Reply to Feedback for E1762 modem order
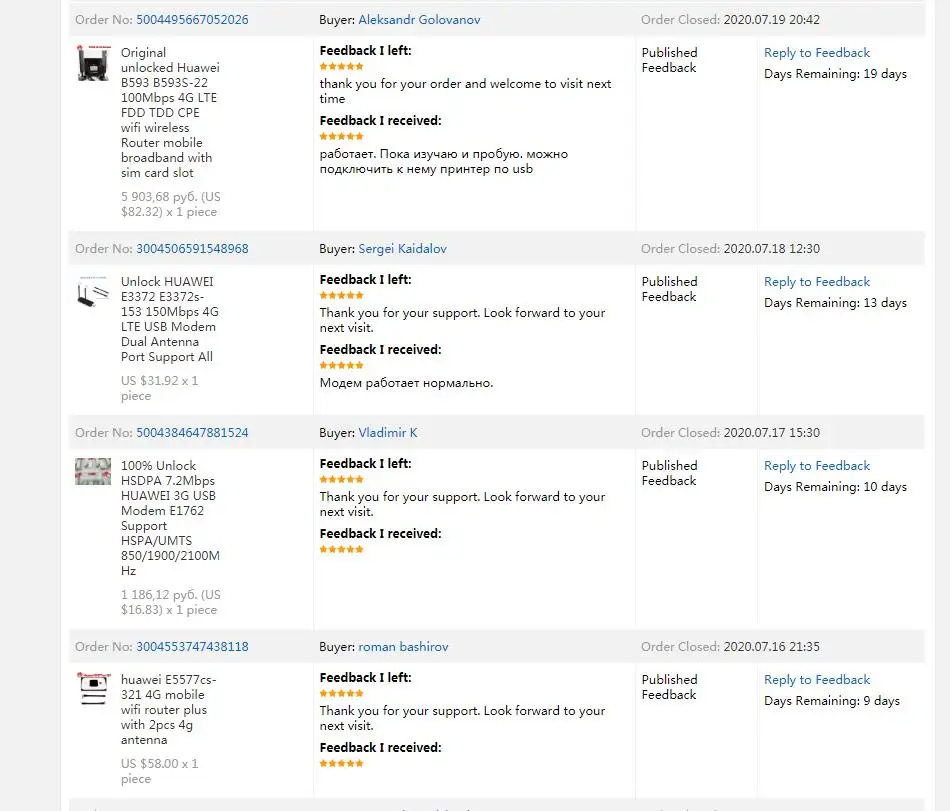This screenshot has height=811, width=950. click(817, 466)
